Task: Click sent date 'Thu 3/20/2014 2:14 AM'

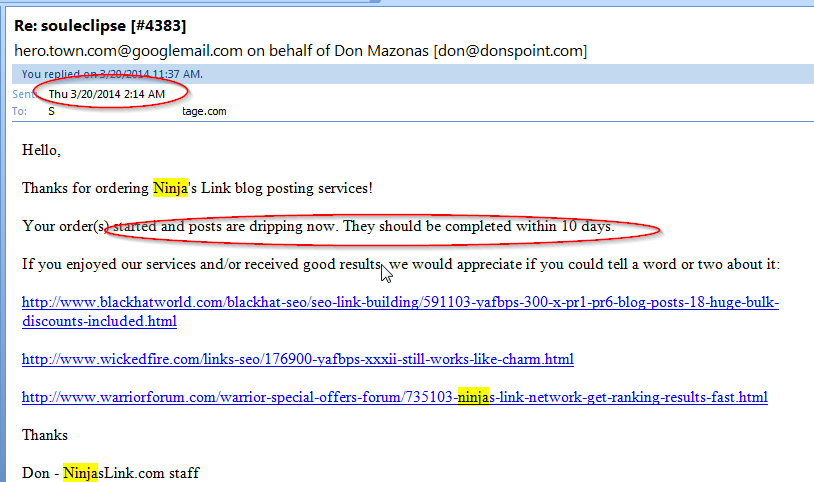Action: tap(107, 94)
